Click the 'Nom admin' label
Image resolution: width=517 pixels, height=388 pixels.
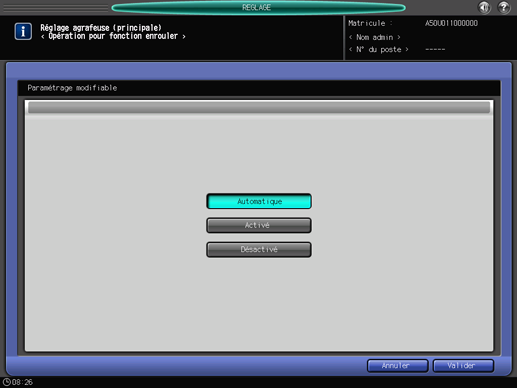[374, 37]
